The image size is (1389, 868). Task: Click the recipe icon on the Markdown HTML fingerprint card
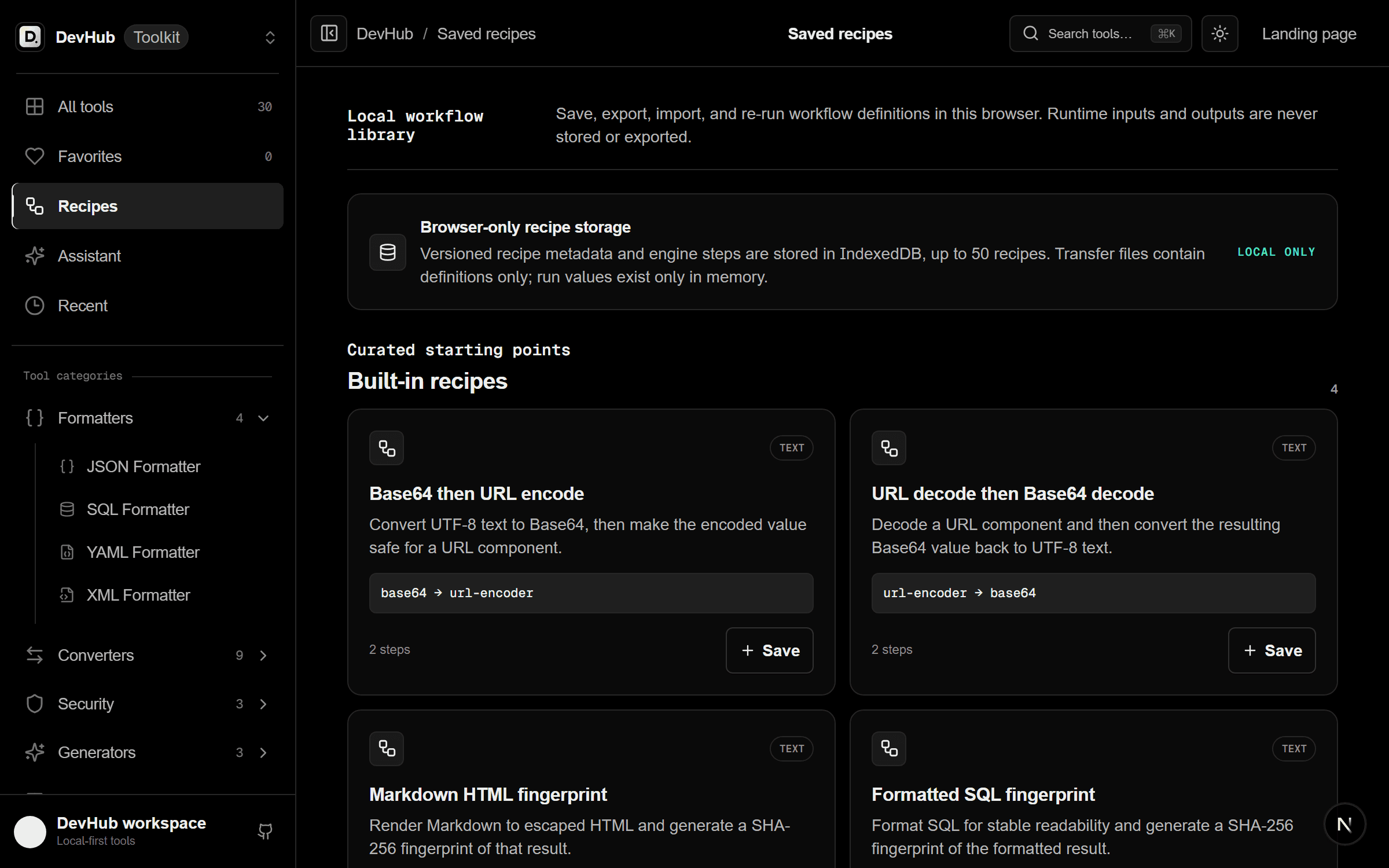(387, 749)
